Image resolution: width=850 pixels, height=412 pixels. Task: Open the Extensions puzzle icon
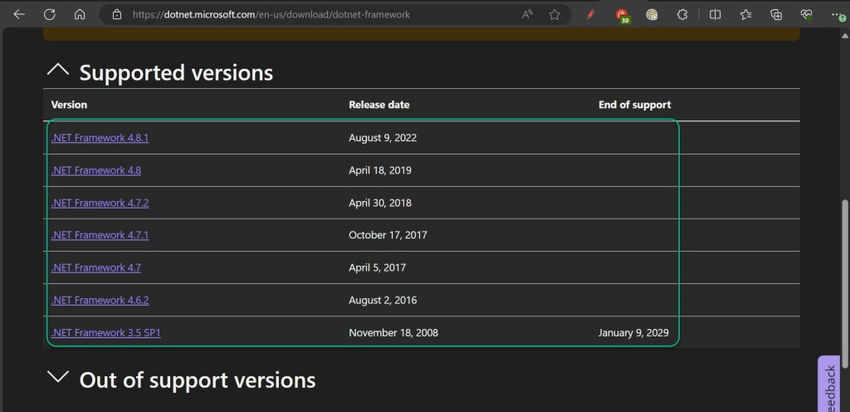coord(682,15)
